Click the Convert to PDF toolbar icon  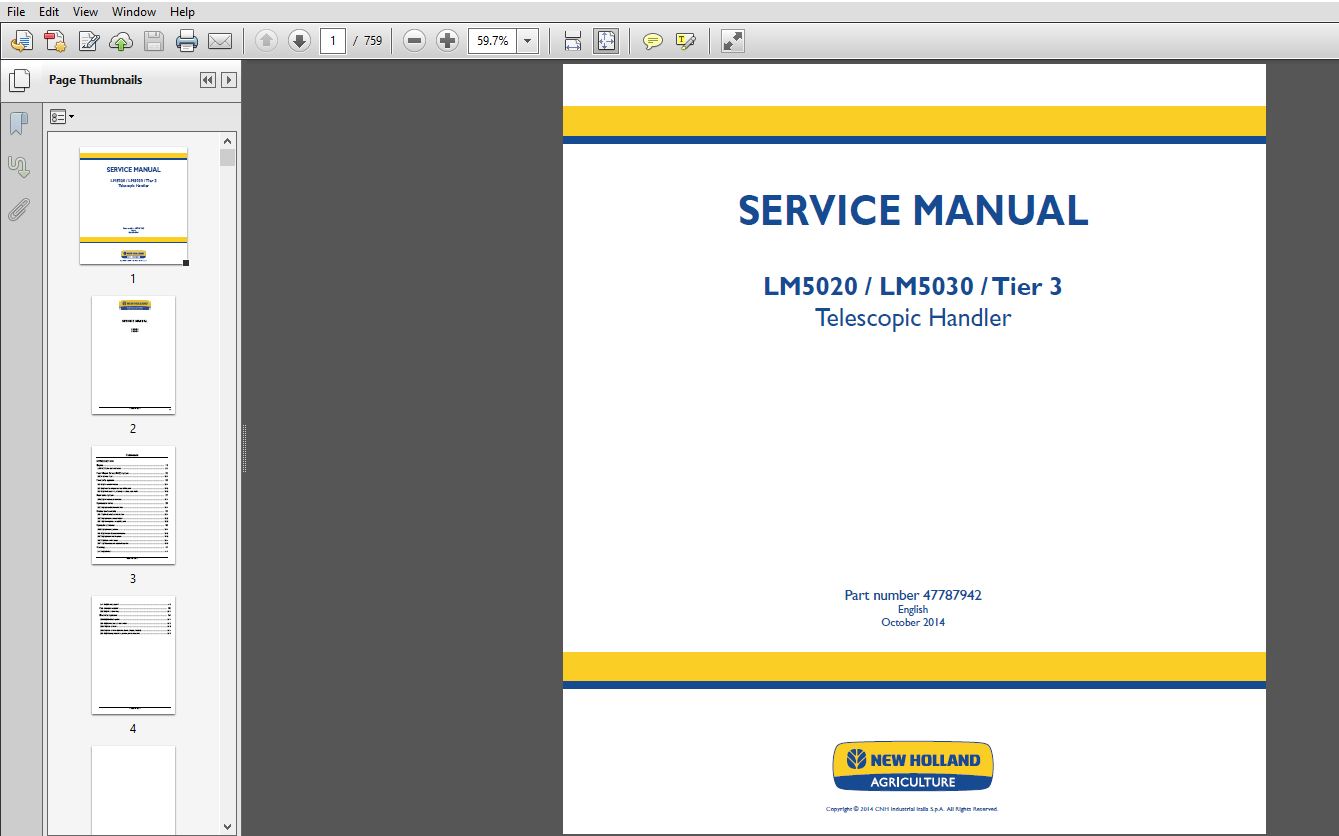point(55,41)
